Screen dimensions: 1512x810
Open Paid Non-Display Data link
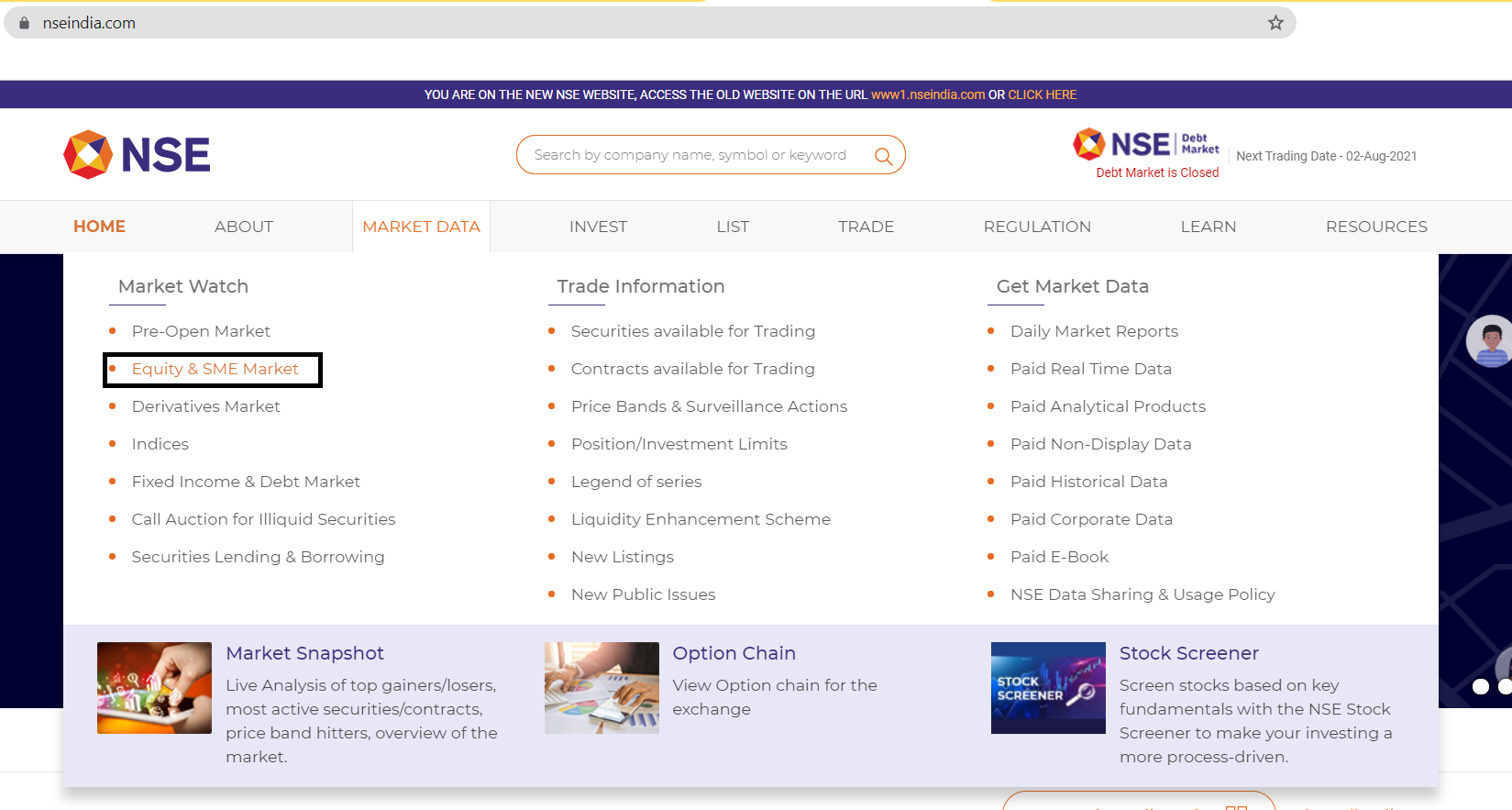[x=1100, y=444]
